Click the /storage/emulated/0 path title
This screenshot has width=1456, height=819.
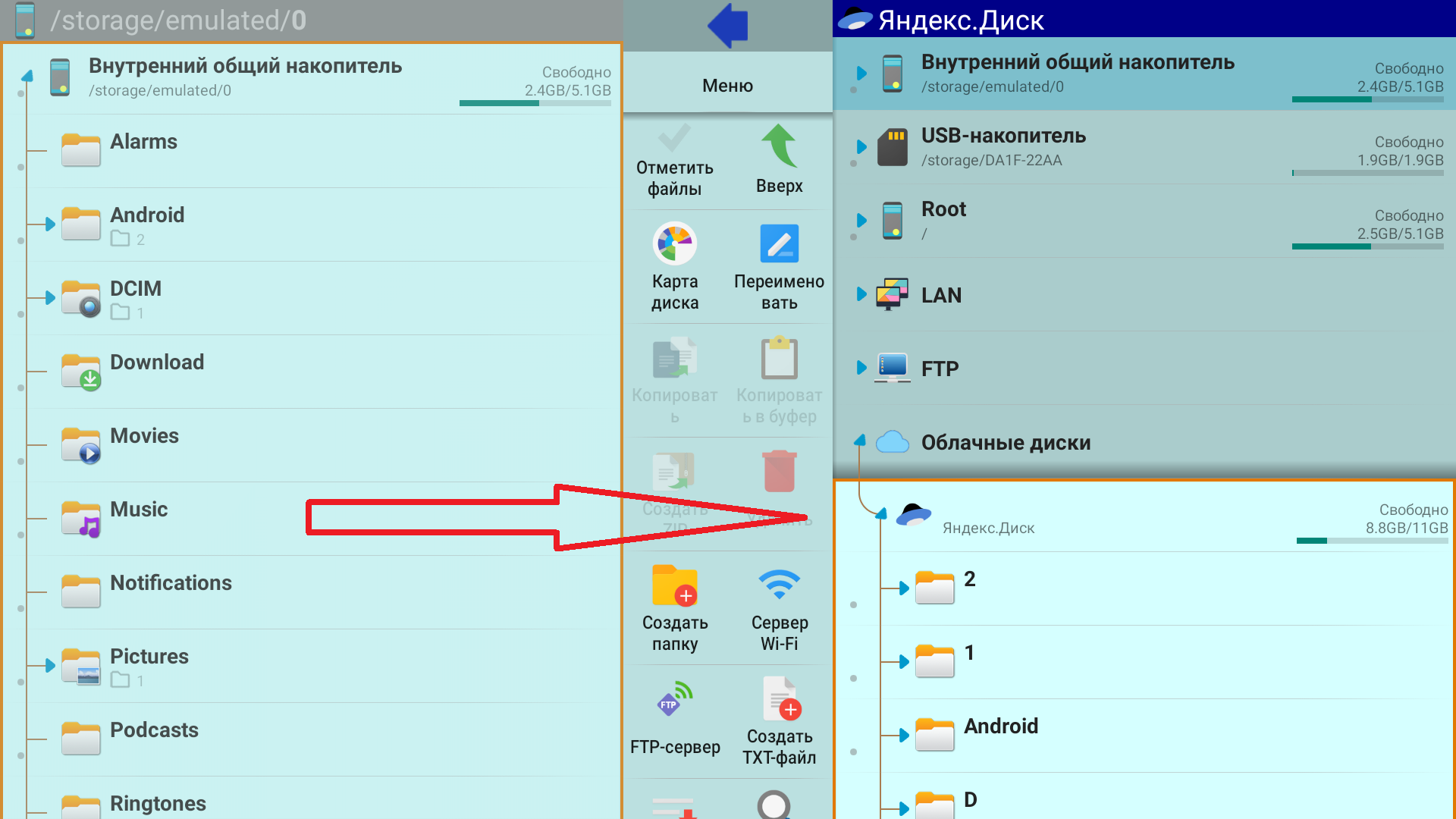click(178, 20)
